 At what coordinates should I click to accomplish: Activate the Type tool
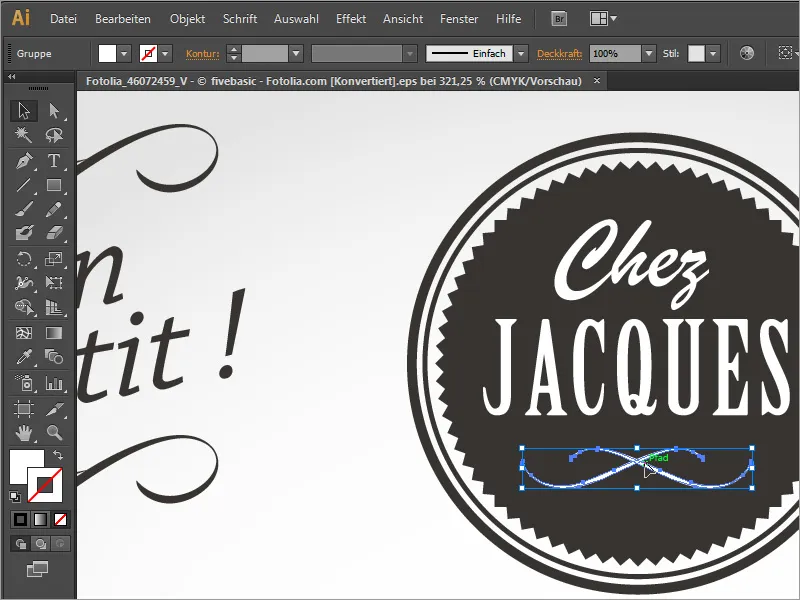(x=54, y=160)
